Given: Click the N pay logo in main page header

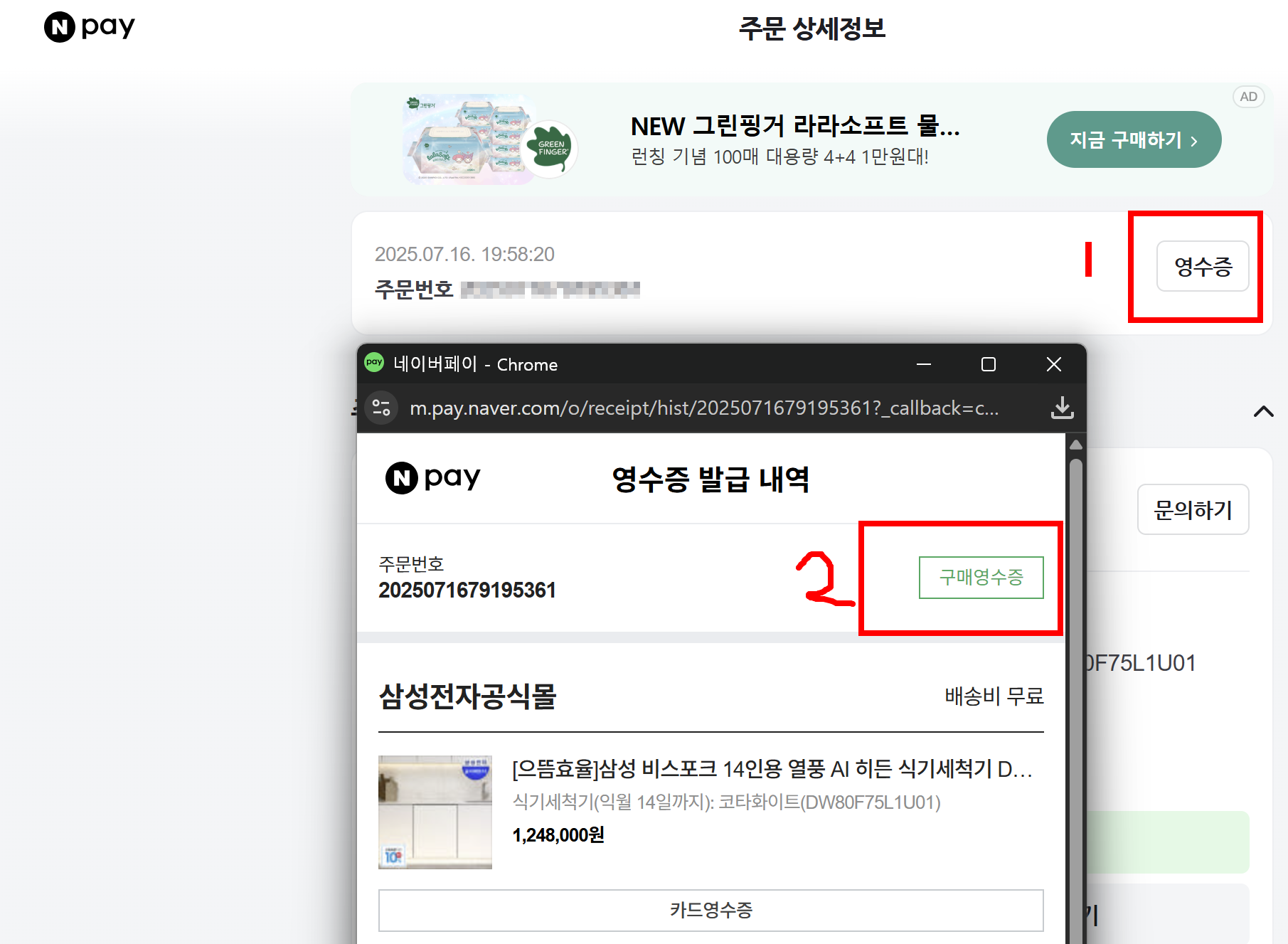Looking at the screenshot, I should (90, 27).
